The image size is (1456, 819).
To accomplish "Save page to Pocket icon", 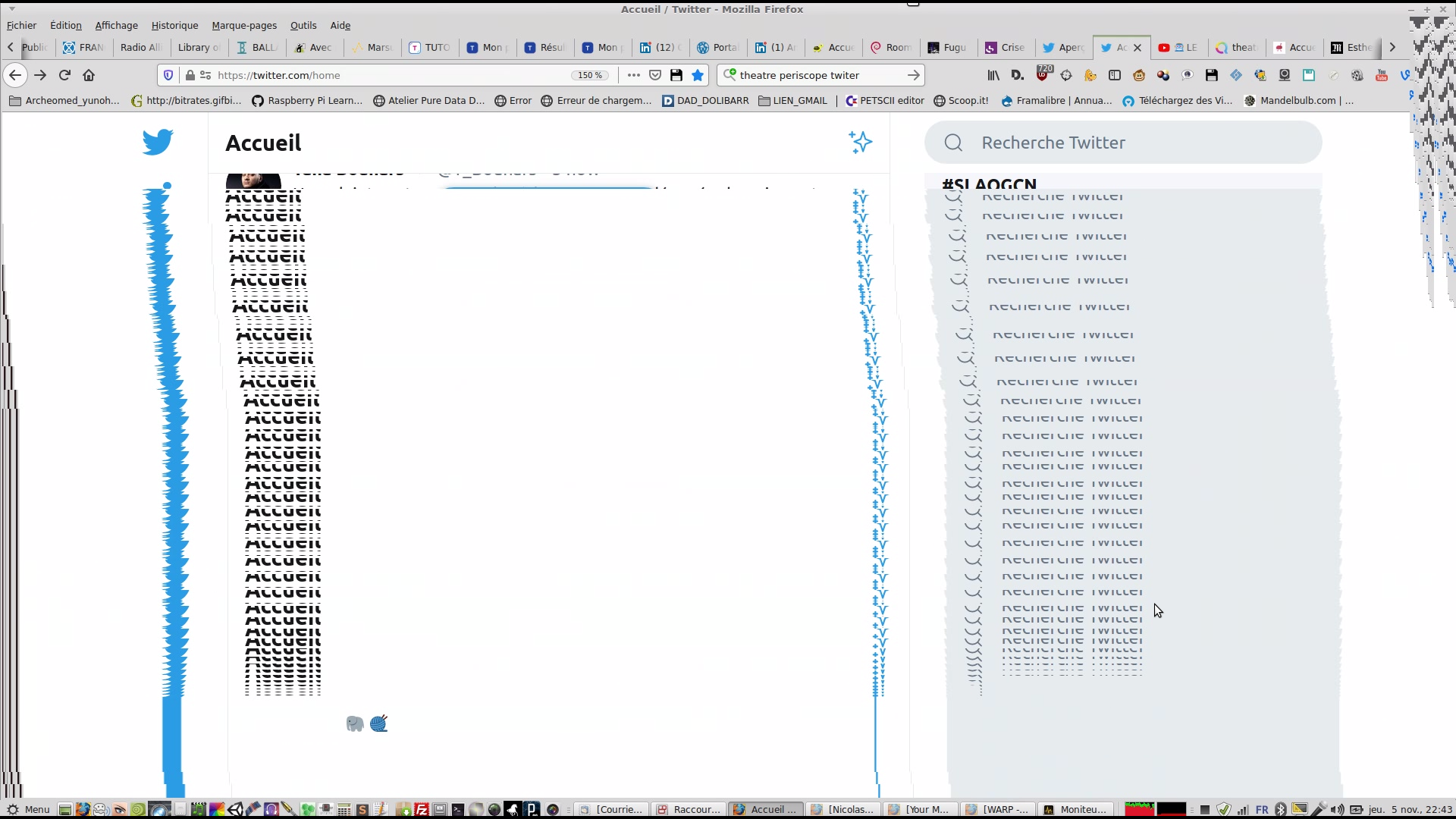I will pyautogui.click(x=655, y=75).
